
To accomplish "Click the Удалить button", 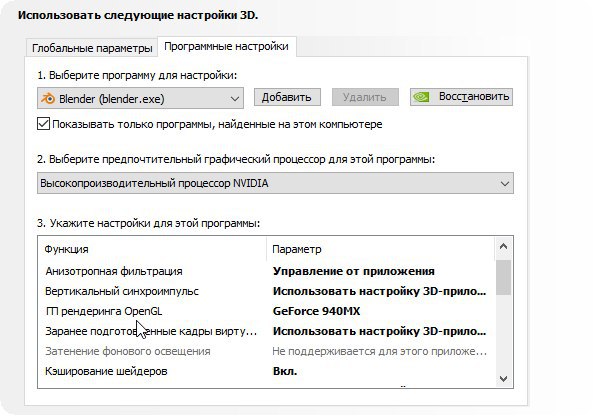I will (x=365, y=97).
